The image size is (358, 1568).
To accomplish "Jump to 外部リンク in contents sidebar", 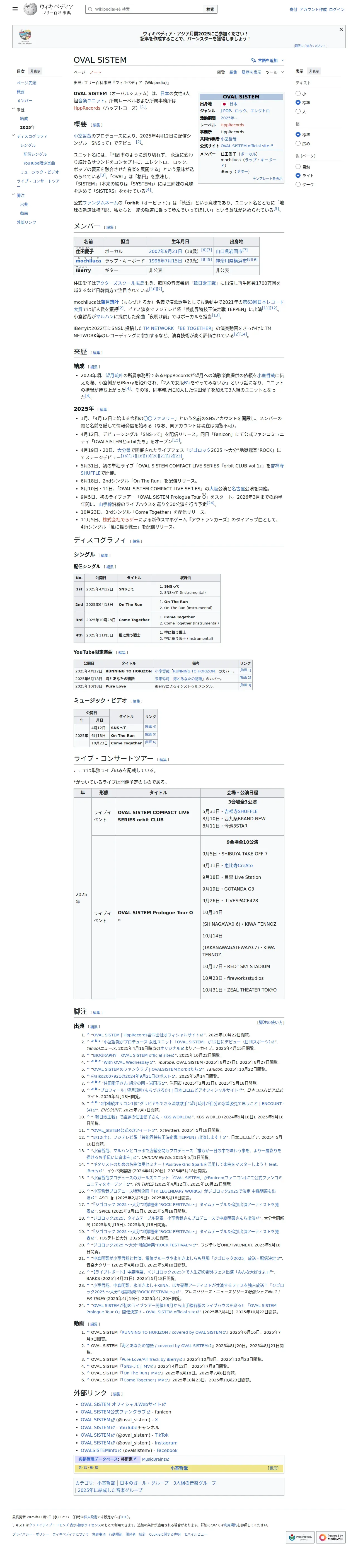I will pyautogui.click(x=26, y=222).
